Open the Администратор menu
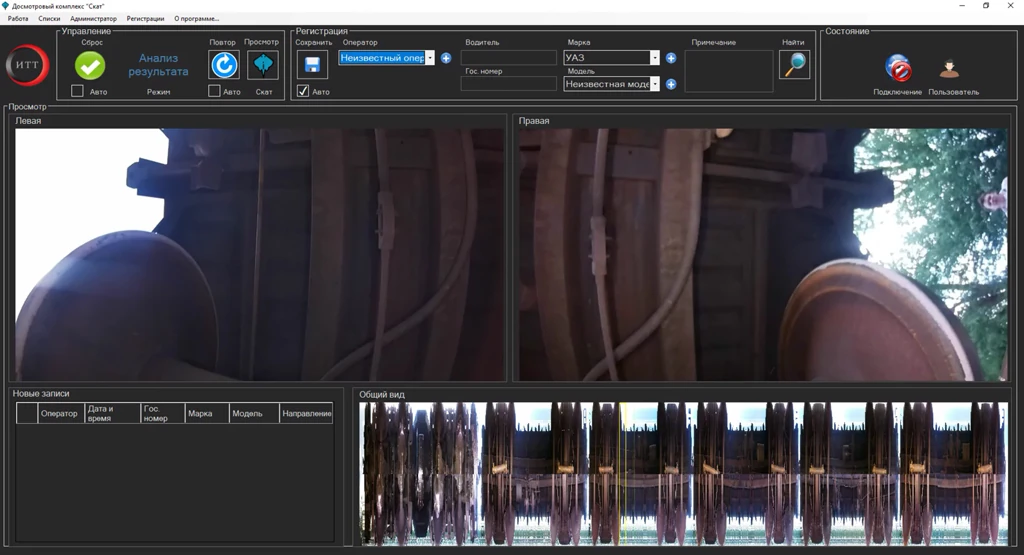This screenshot has height=555, width=1024. (x=93, y=18)
